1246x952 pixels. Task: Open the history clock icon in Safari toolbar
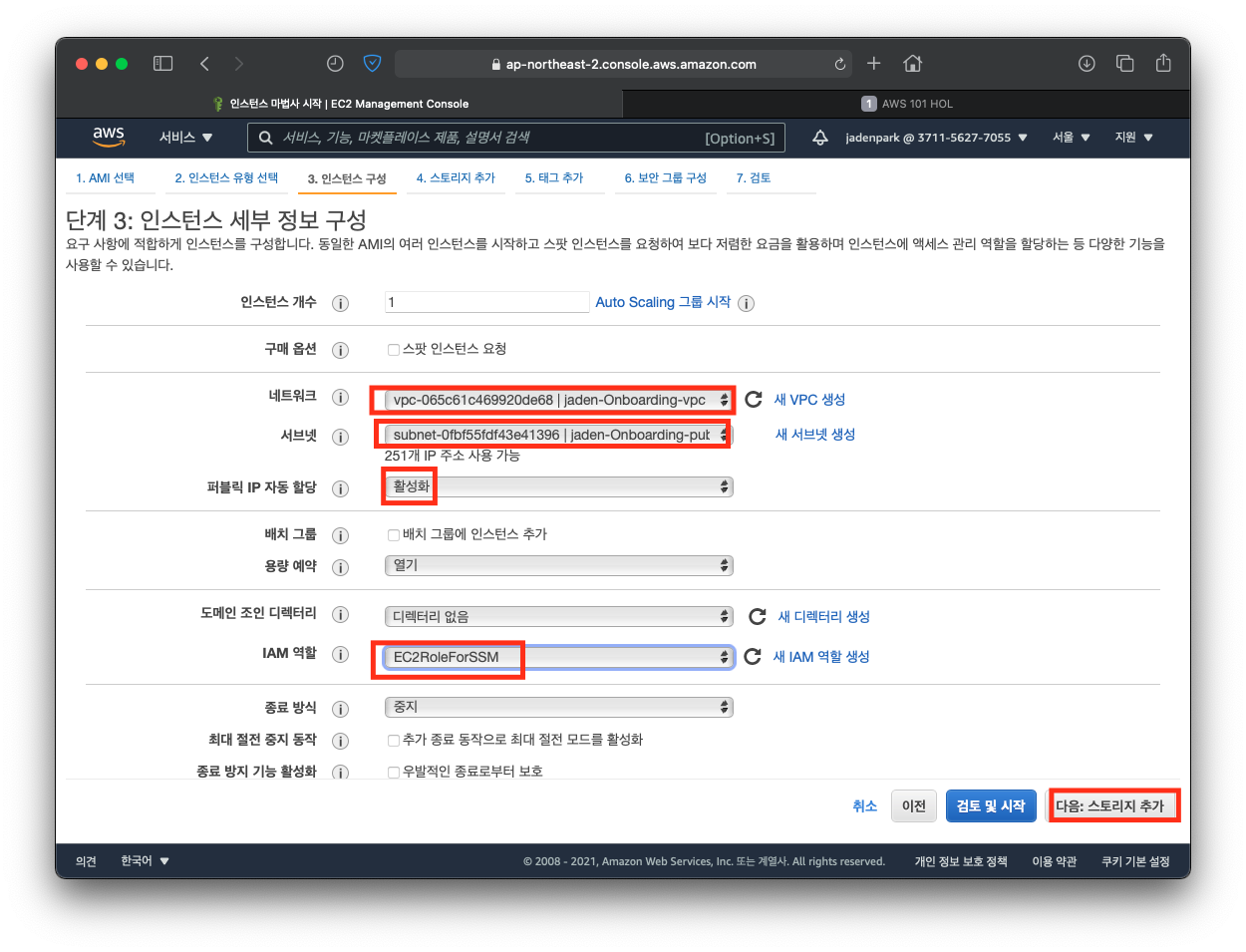coord(335,64)
